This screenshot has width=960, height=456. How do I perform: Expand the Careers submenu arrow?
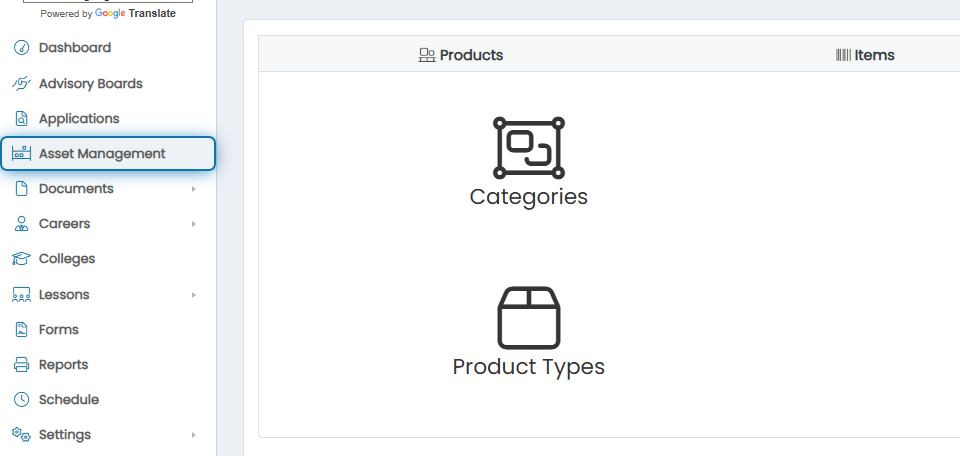click(193, 224)
